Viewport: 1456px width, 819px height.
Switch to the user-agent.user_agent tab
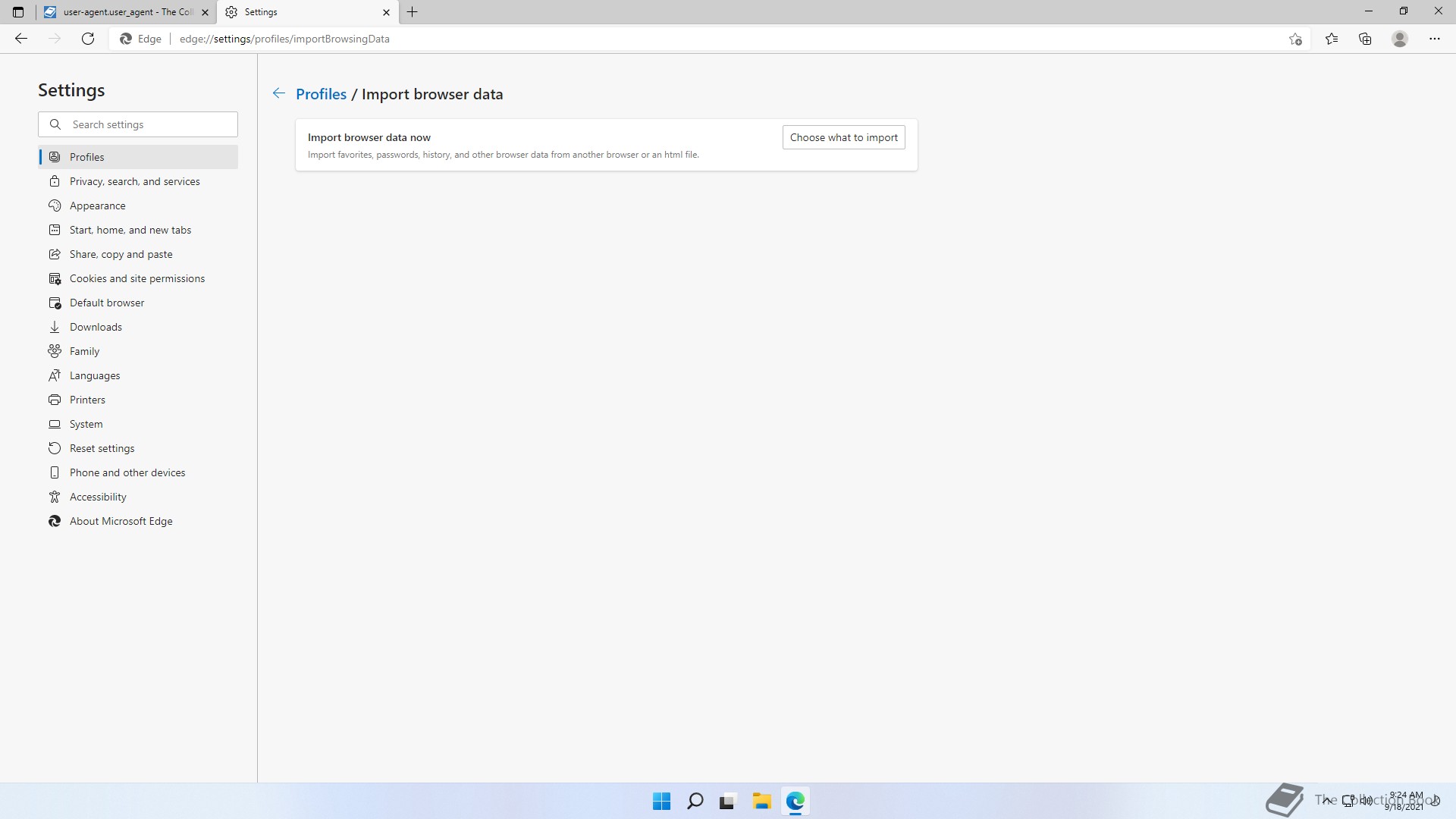pyautogui.click(x=121, y=12)
